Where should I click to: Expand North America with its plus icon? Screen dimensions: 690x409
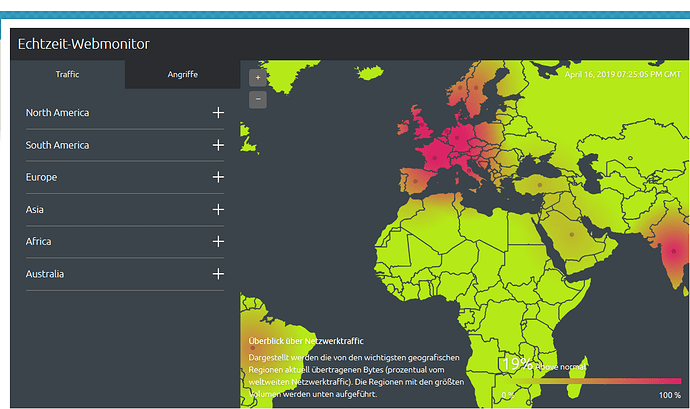[218, 113]
